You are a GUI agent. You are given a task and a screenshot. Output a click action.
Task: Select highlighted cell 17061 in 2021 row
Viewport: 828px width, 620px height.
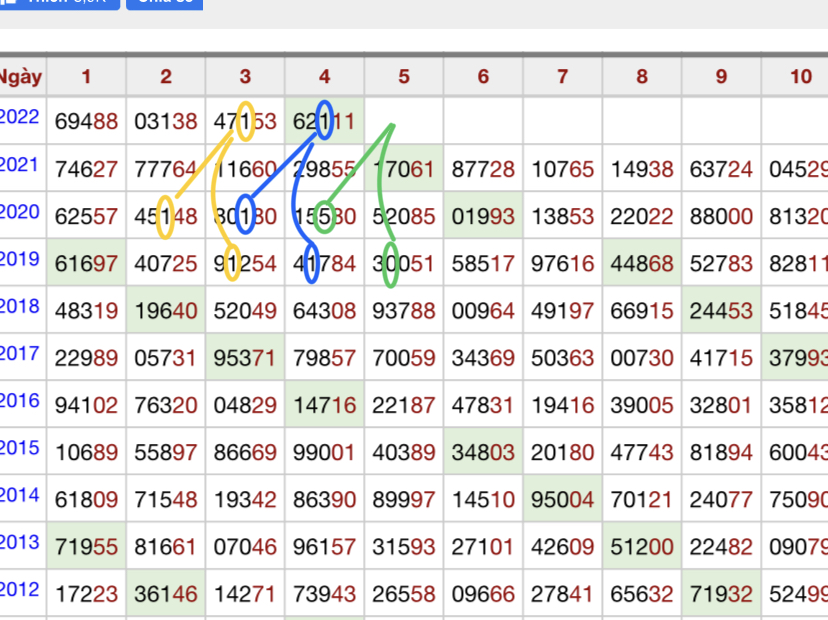pos(403,169)
